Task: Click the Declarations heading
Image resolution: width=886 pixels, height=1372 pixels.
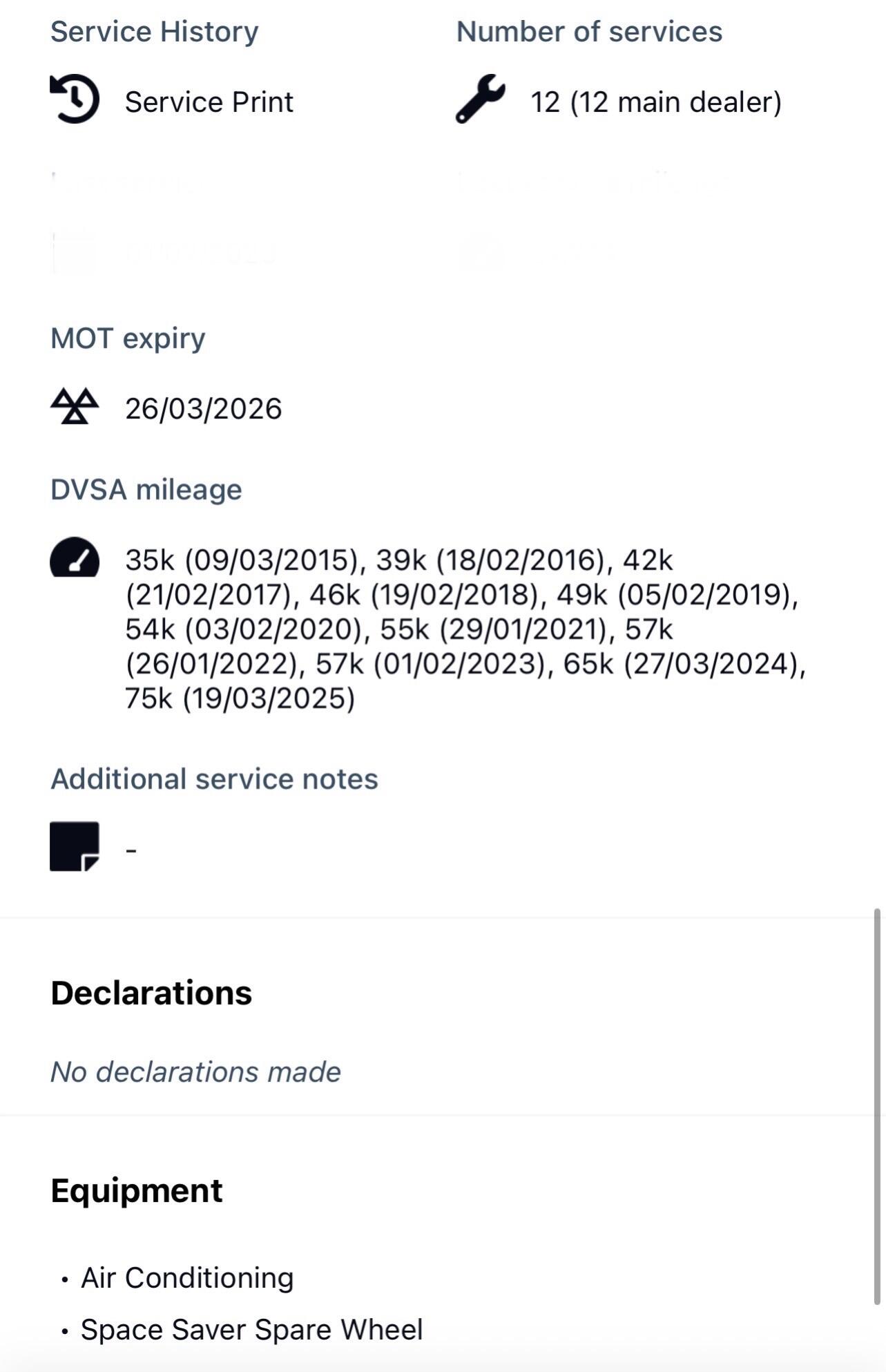Action: point(151,993)
